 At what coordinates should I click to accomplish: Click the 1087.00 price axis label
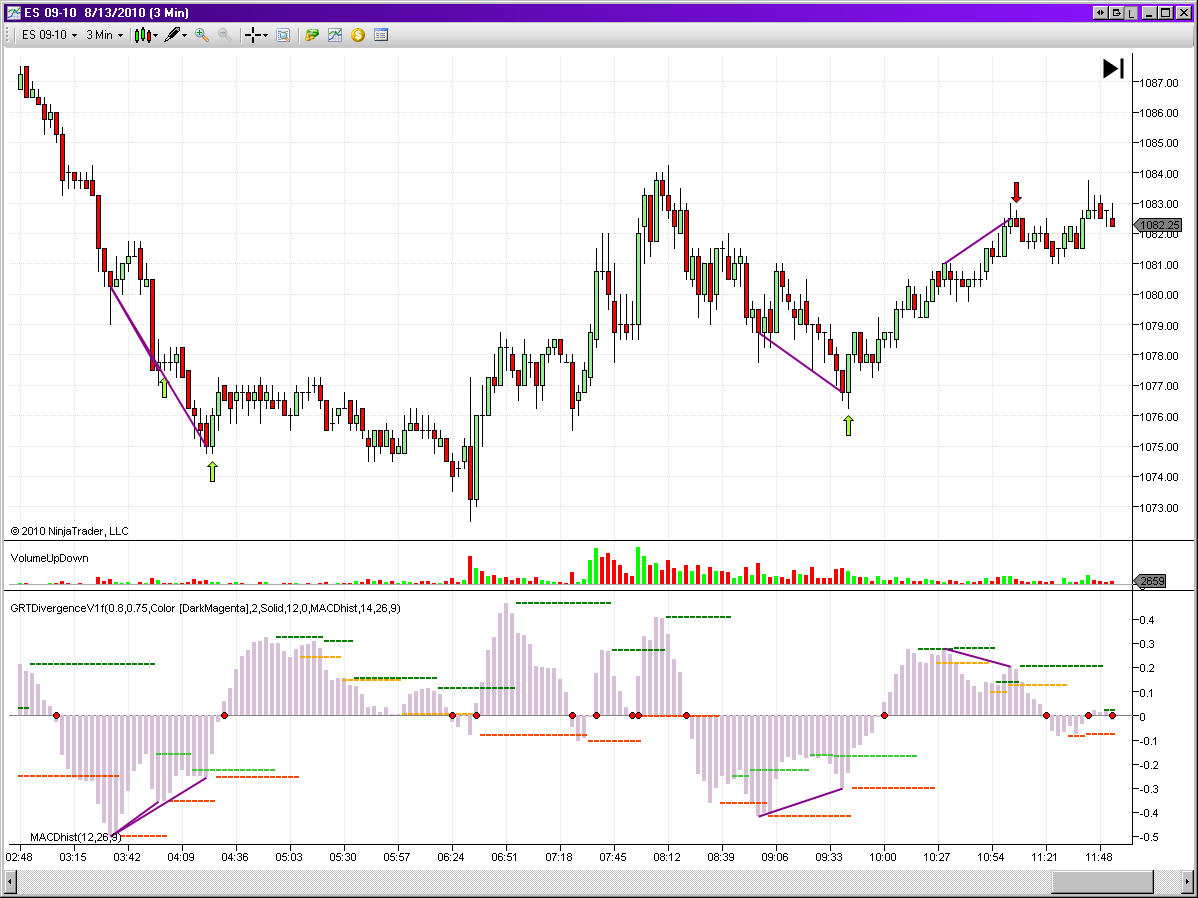[1158, 83]
